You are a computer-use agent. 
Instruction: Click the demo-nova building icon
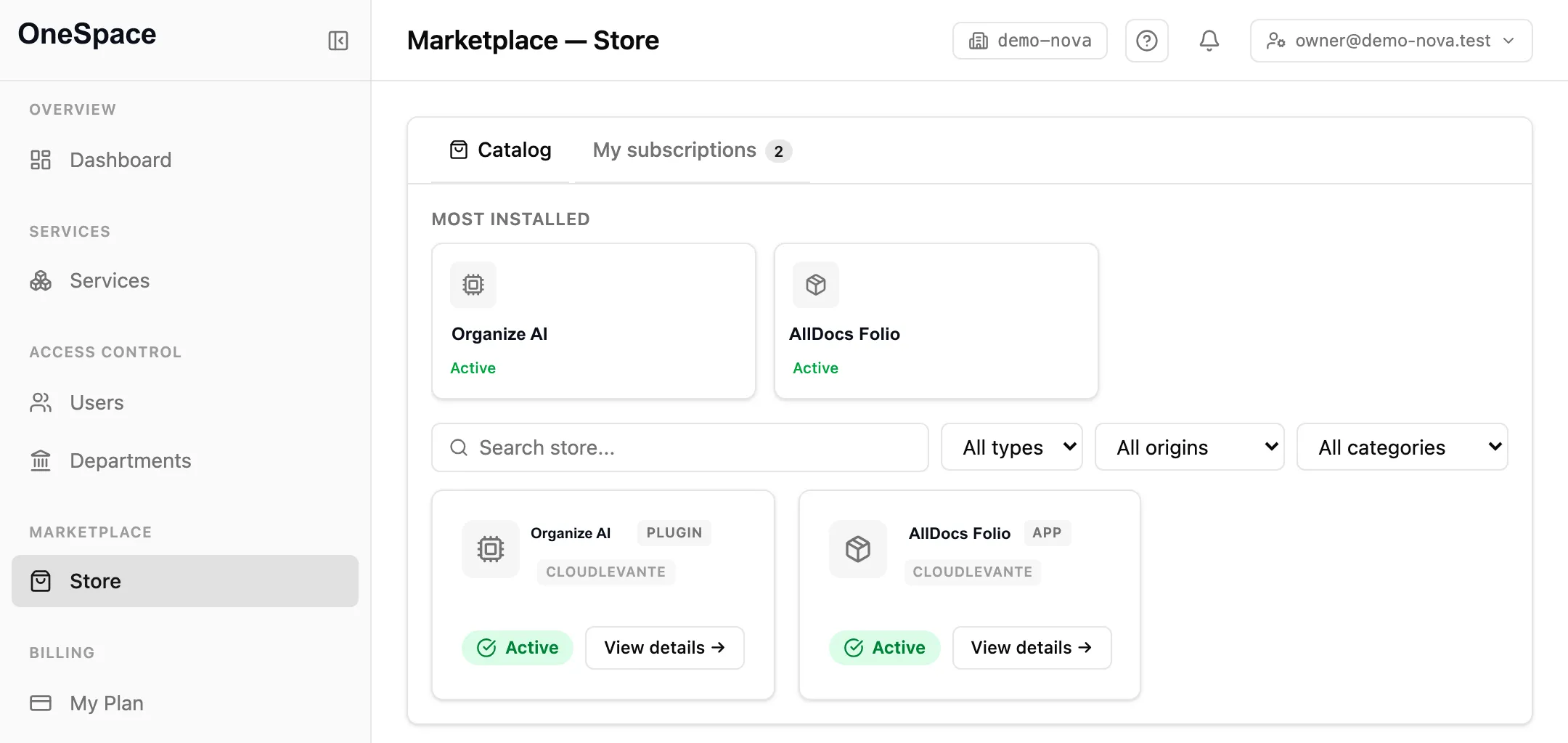click(x=979, y=41)
